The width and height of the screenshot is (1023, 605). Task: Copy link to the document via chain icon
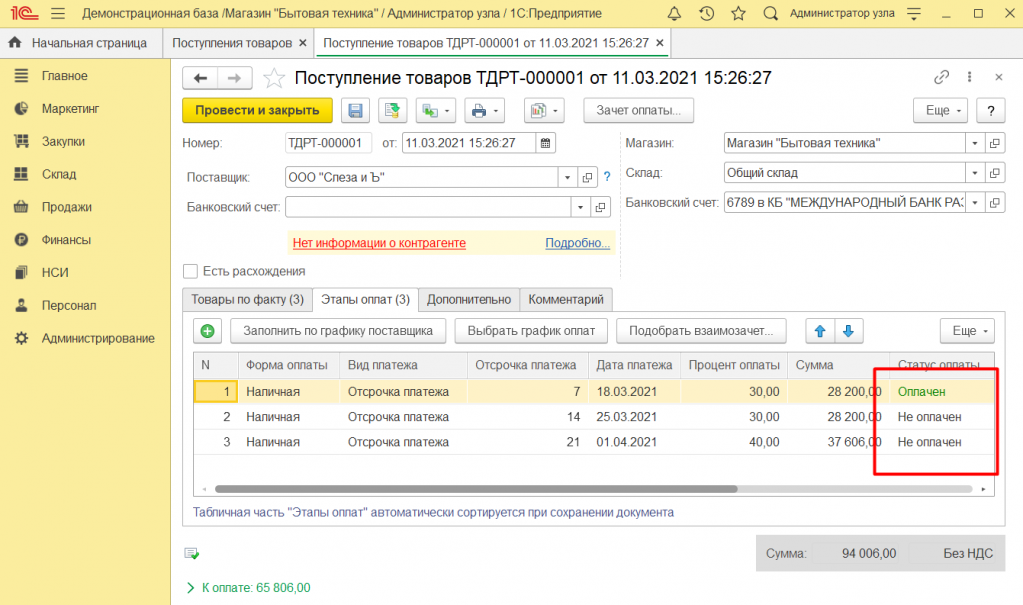tap(941, 78)
